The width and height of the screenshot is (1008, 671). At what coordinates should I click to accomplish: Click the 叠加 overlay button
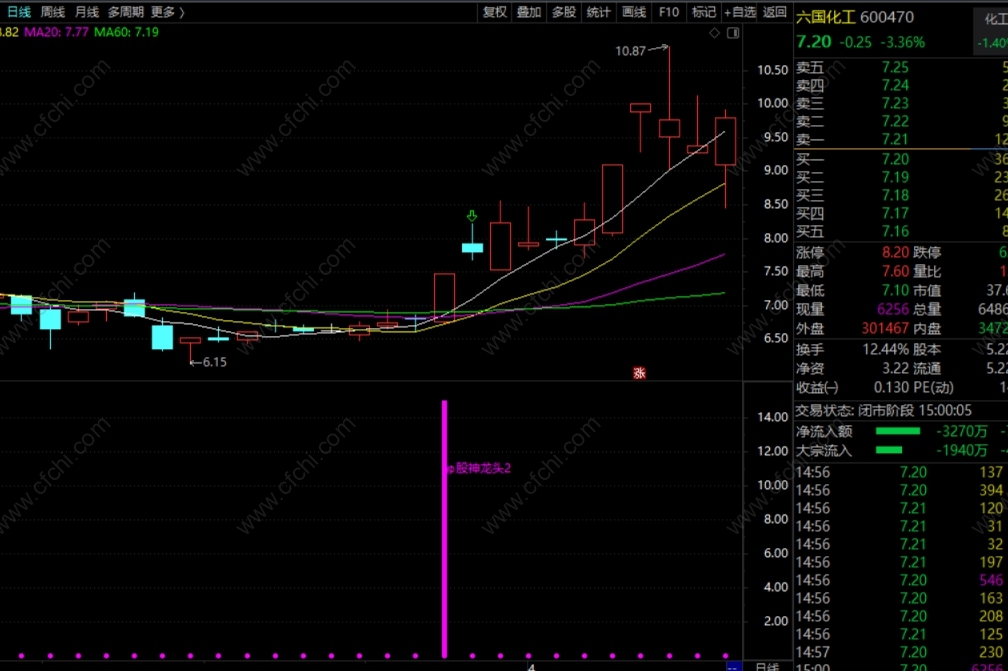tap(529, 12)
